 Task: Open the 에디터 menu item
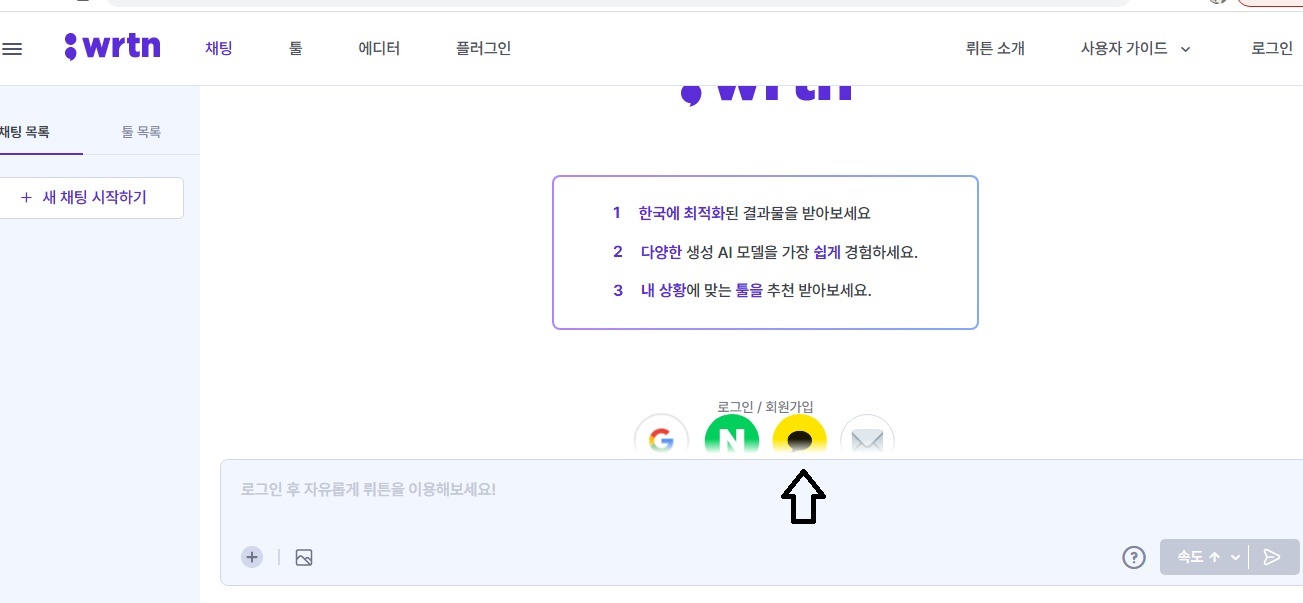pyautogui.click(x=379, y=48)
